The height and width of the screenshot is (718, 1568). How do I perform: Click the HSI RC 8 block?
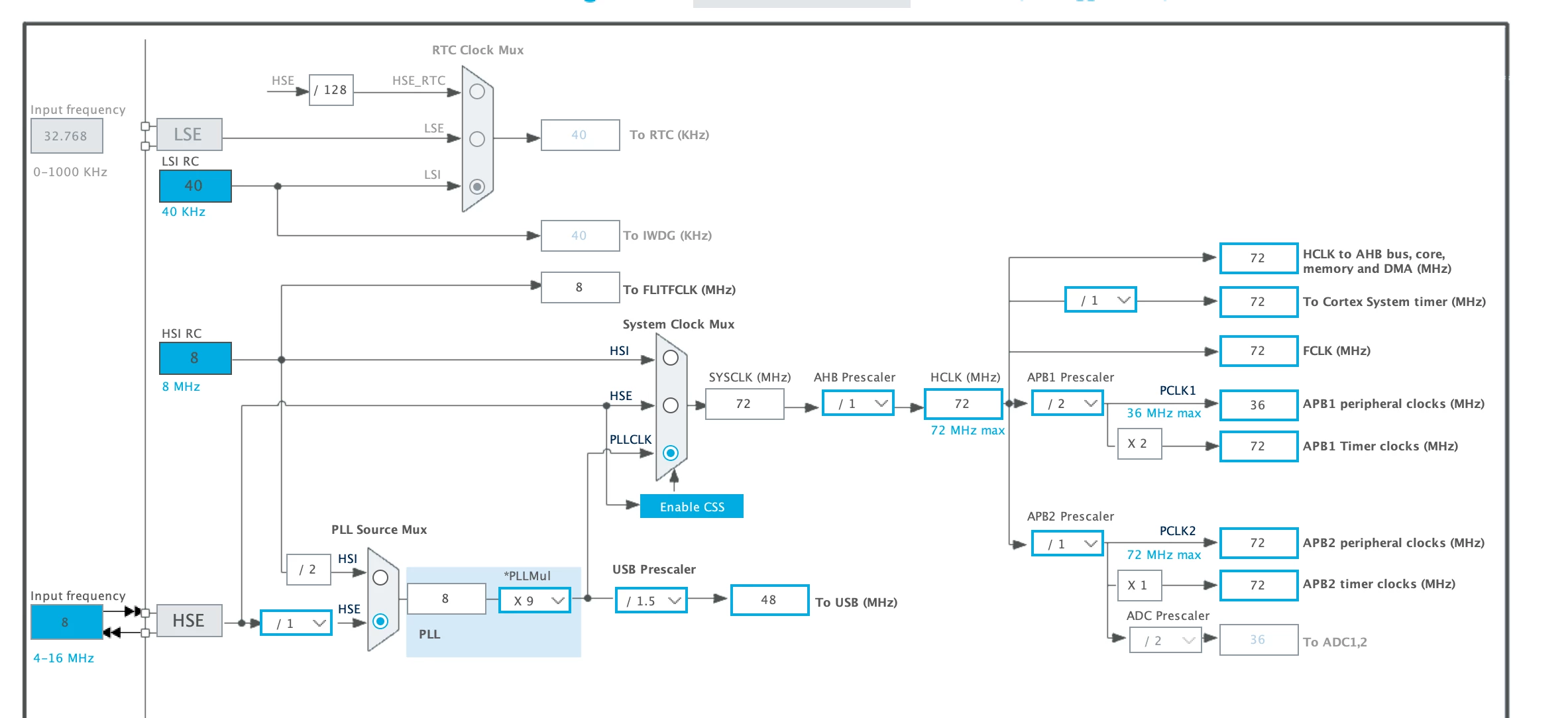pyautogui.click(x=196, y=358)
